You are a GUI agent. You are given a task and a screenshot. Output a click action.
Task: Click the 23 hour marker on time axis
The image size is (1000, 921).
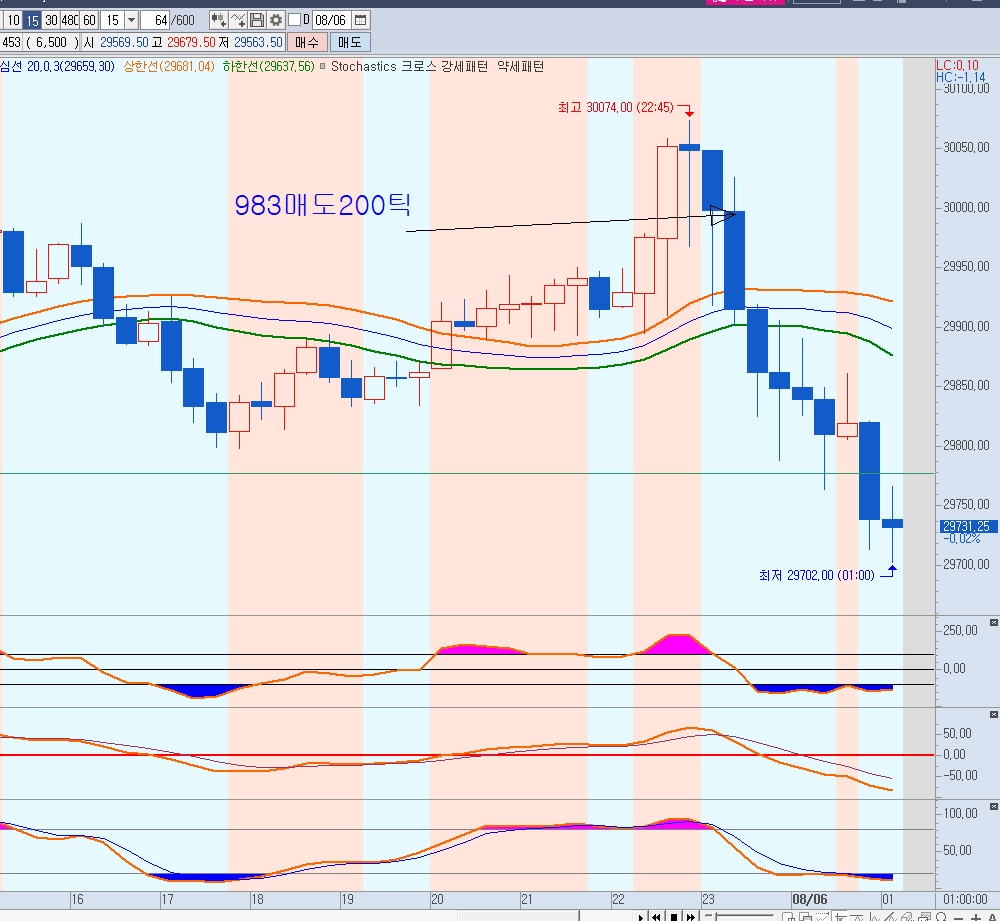708,899
